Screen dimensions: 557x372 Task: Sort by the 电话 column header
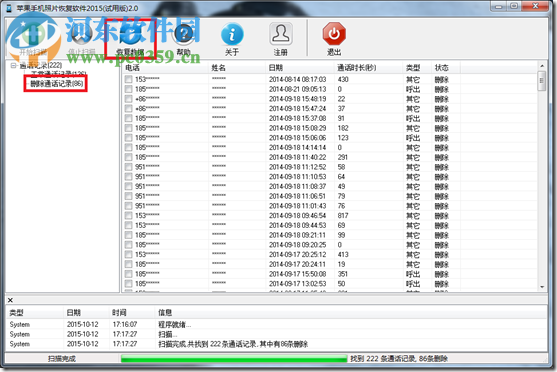tap(166, 68)
